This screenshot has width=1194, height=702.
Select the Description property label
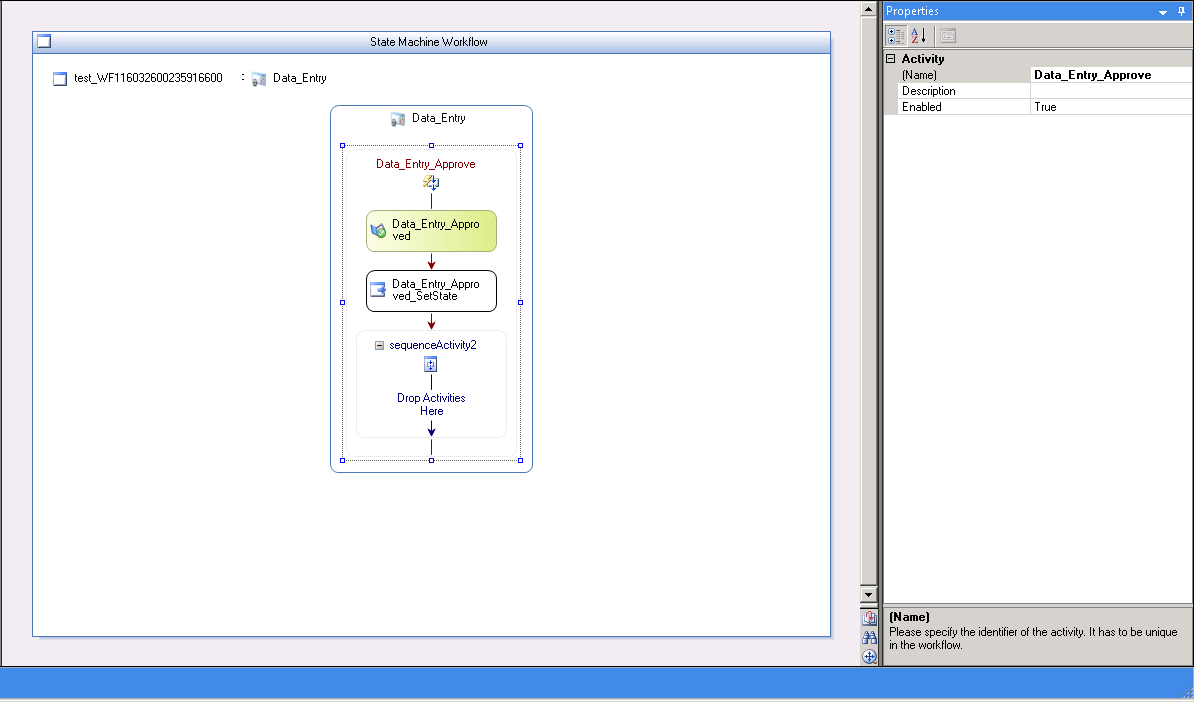964,91
